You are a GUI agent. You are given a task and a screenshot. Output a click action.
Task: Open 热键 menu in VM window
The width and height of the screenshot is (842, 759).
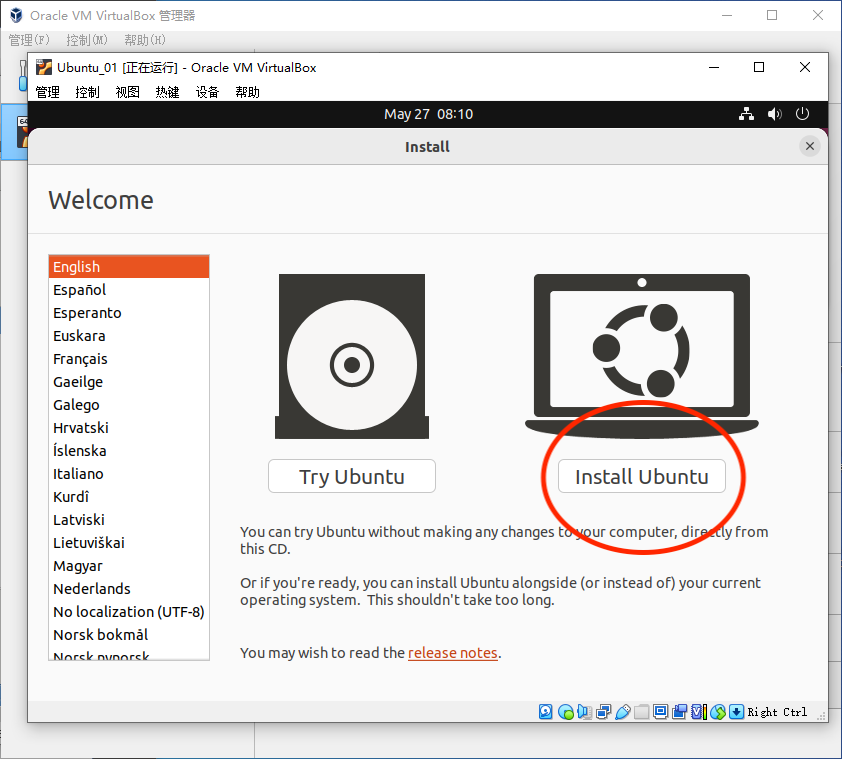[x=168, y=92]
